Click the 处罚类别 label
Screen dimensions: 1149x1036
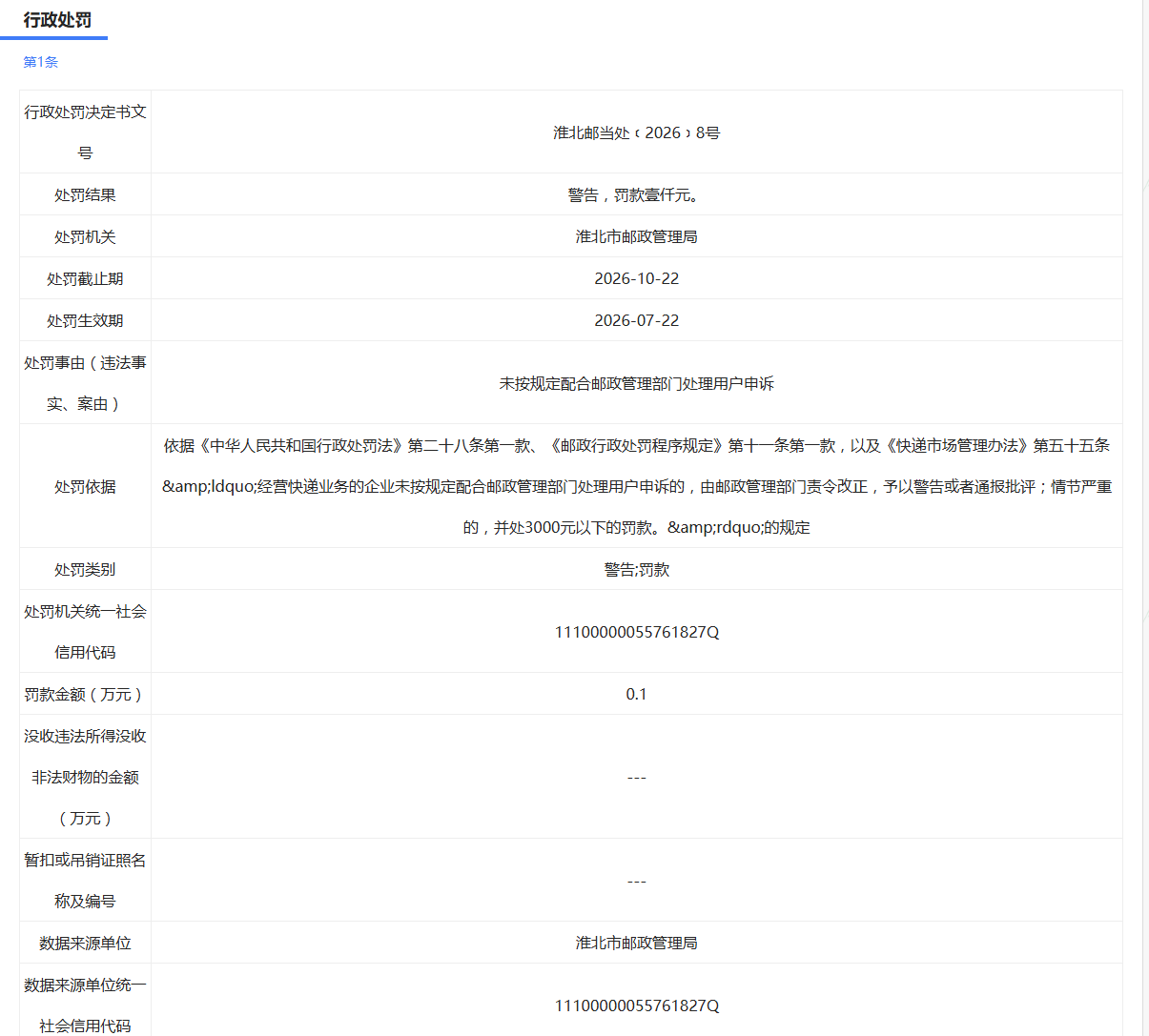pos(85,569)
